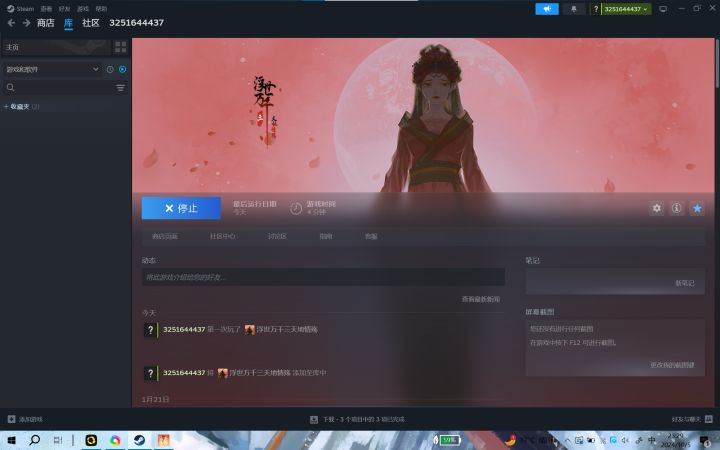This screenshot has height=450, width=720.
Task: Open game link in 第一次玩了 entry
Action: (287, 329)
